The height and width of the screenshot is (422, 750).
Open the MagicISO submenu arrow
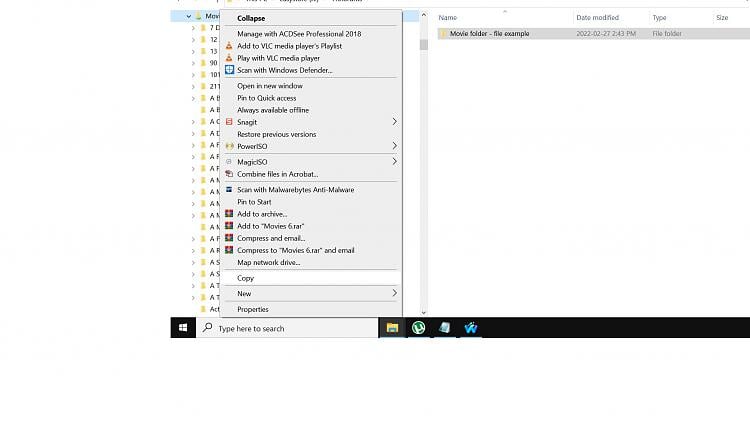click(x=395, y=162)
